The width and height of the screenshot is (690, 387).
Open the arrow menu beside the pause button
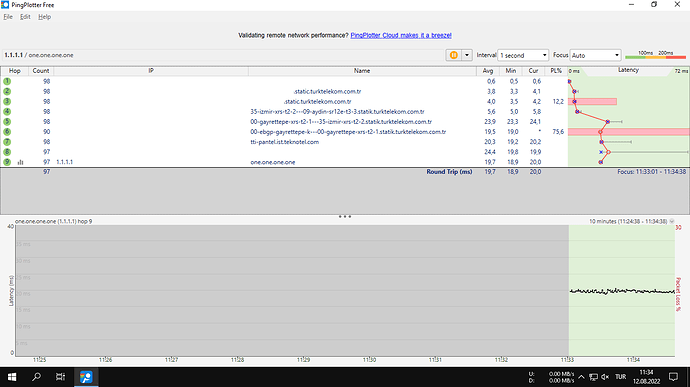pyautogui.click(x=467, y=55)
